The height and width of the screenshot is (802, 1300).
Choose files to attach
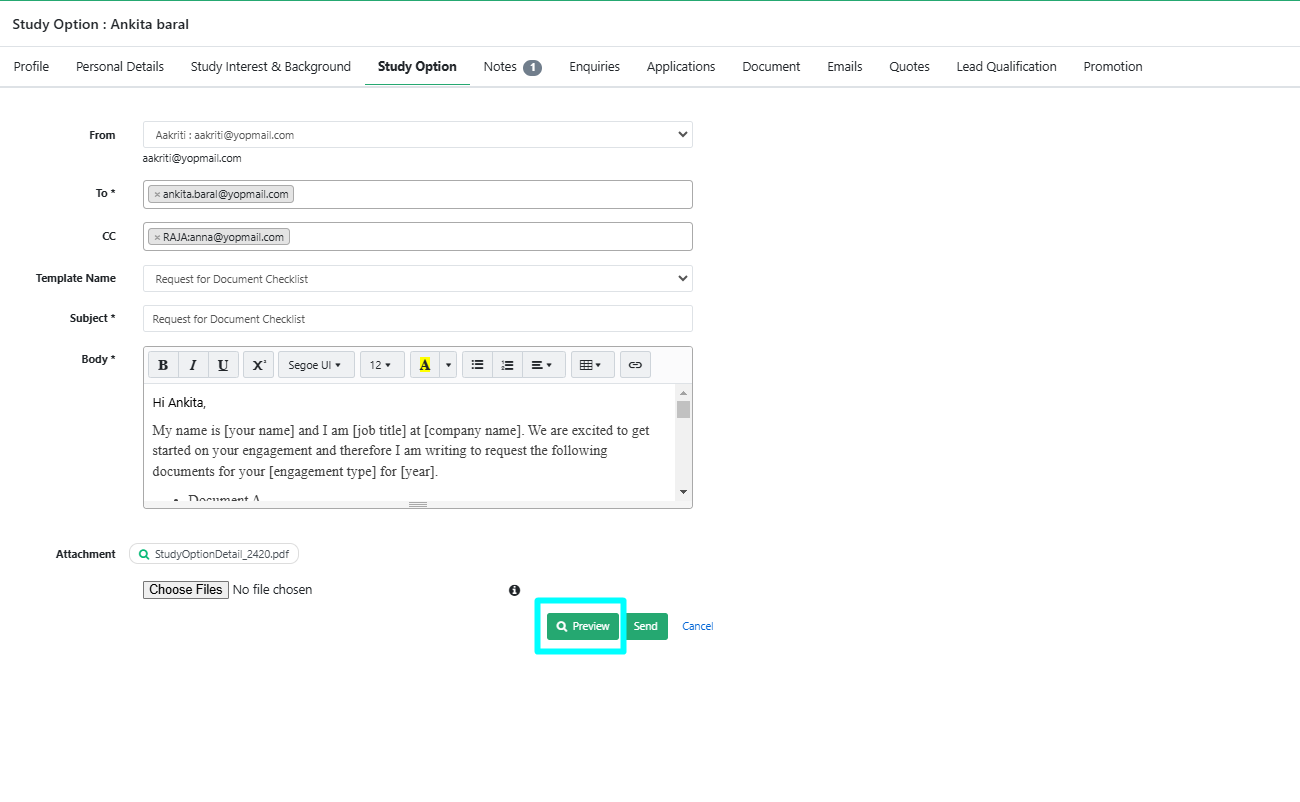186,590
